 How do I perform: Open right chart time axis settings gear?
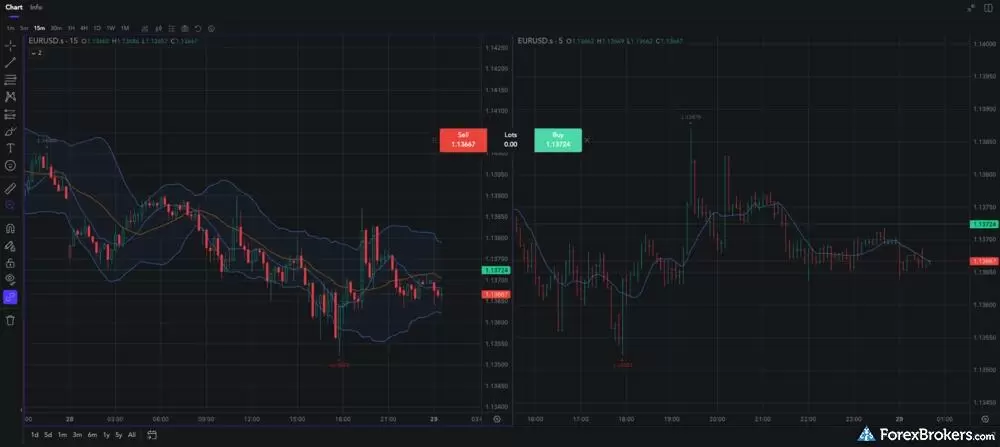984,419
